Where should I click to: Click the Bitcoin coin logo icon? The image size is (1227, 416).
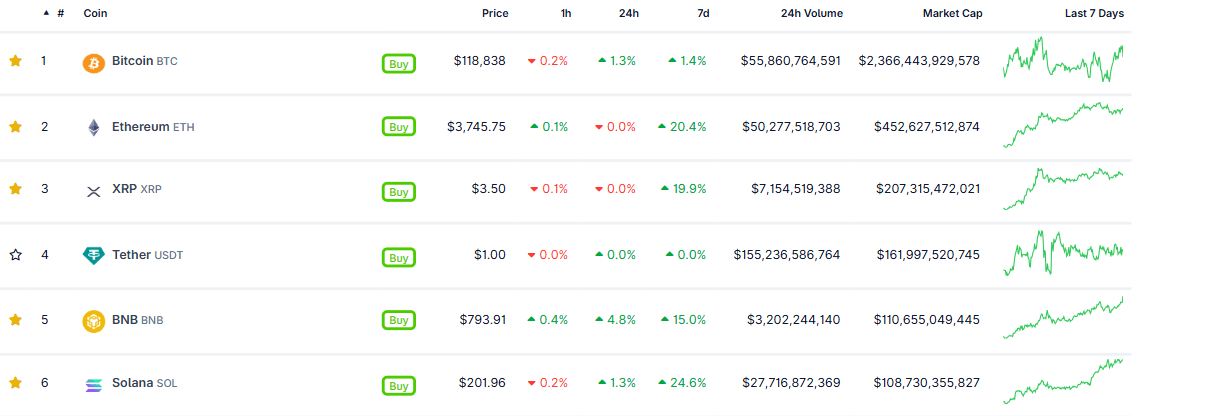tap(93, 63)
